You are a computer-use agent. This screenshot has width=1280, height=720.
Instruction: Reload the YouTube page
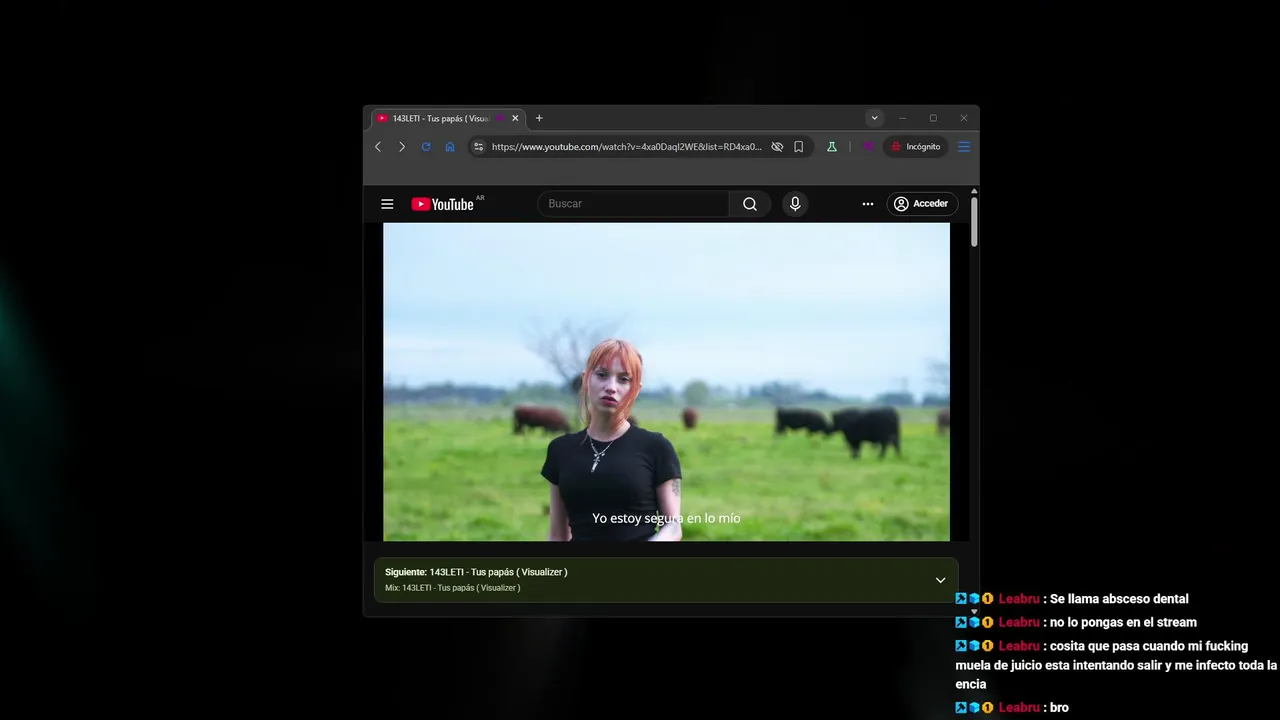(x=426, y=147)
